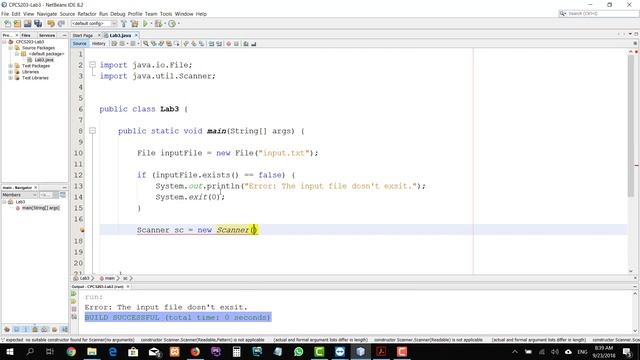640x360 pixels.
Task: Click the Profile Project toolbar icon
Action: point(172,24)
